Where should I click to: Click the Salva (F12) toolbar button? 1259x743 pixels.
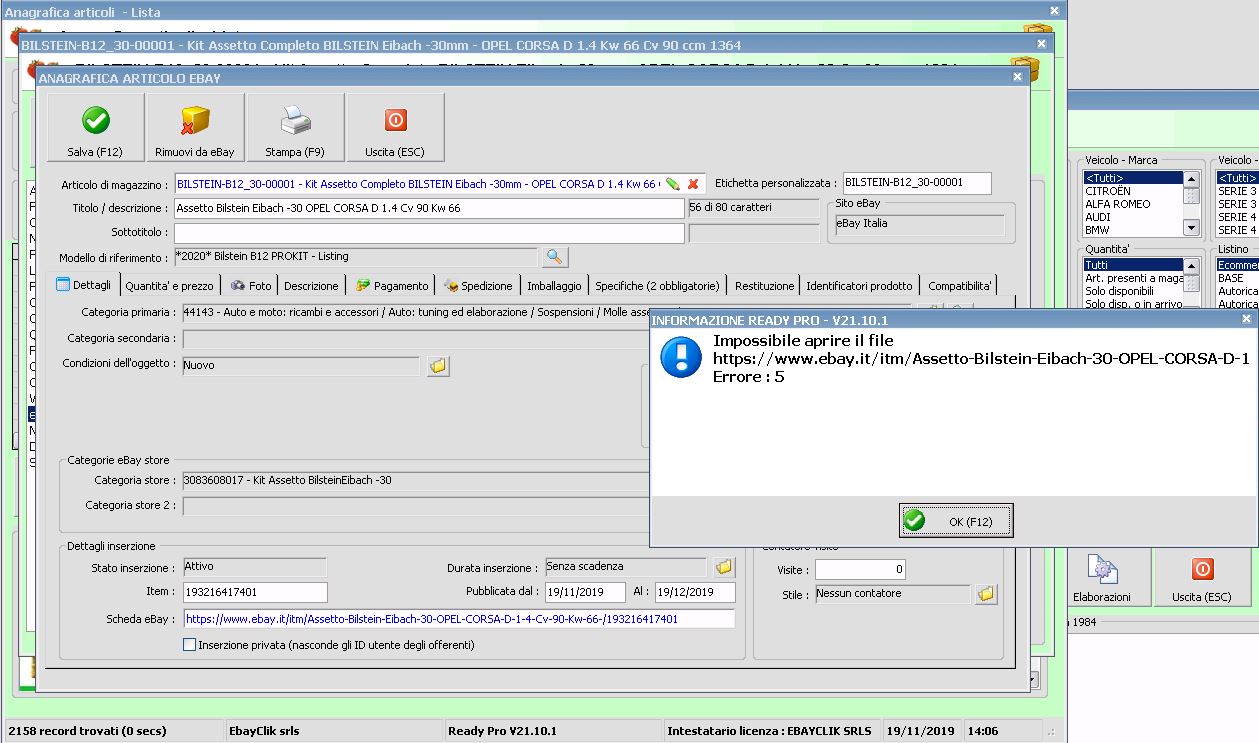click(95, 127)
